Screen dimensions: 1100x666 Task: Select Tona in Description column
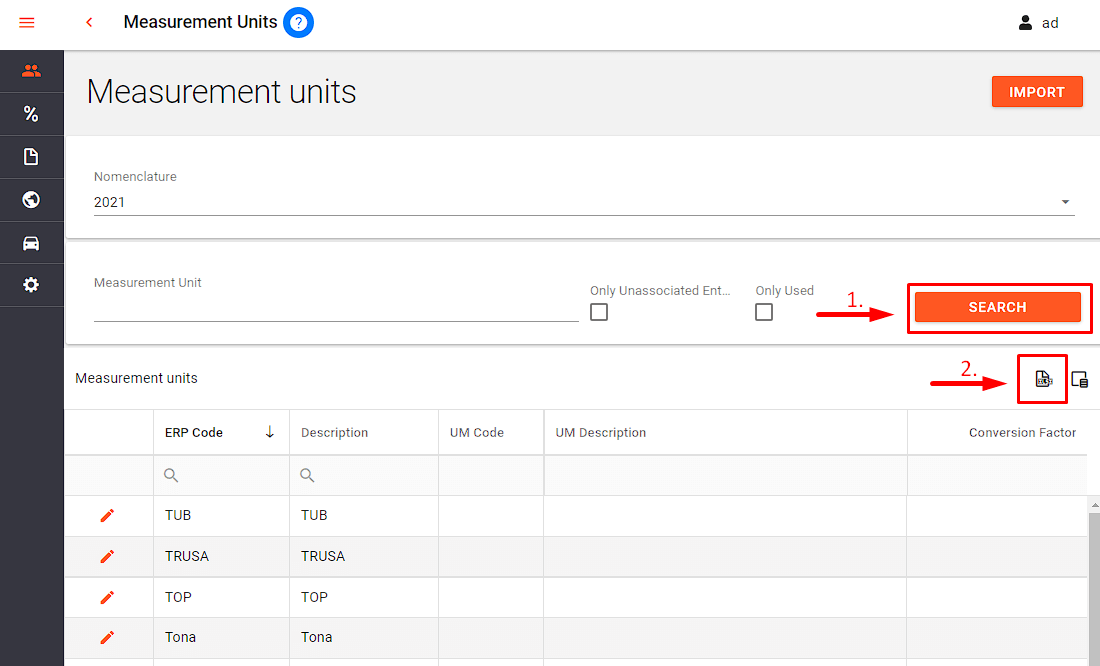316,637
